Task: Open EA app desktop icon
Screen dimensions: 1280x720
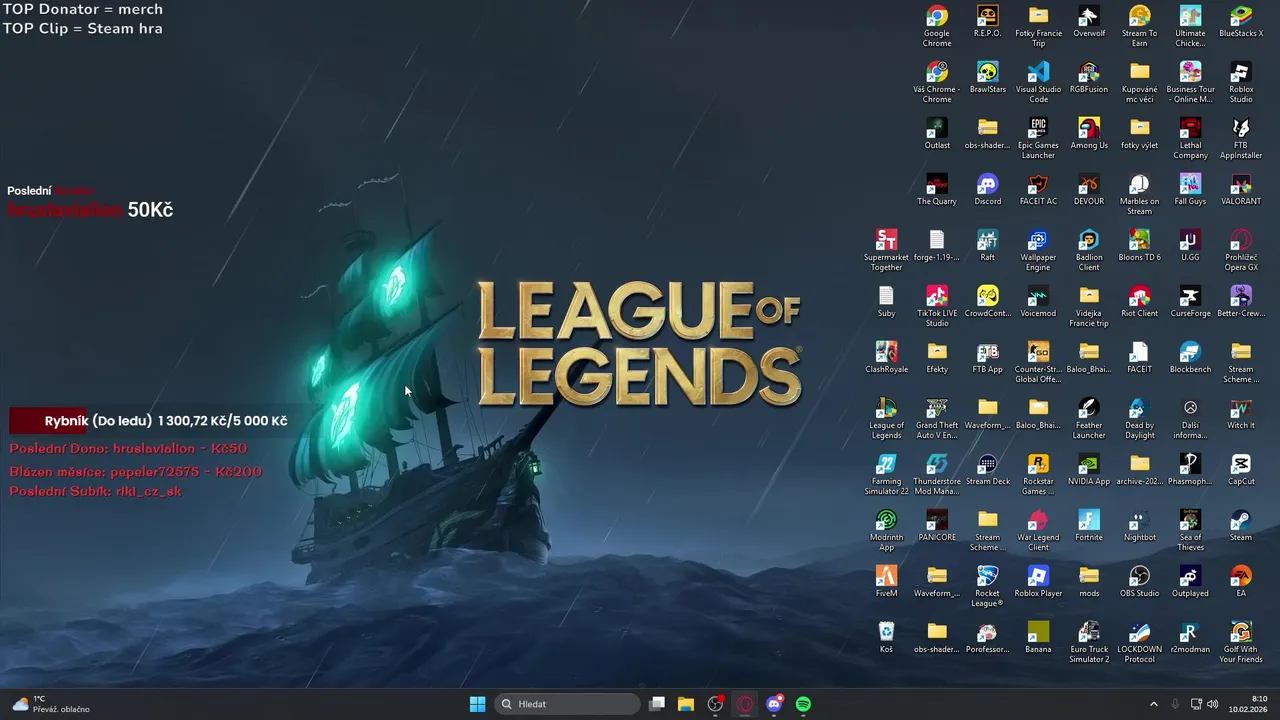Action: 1241,582
